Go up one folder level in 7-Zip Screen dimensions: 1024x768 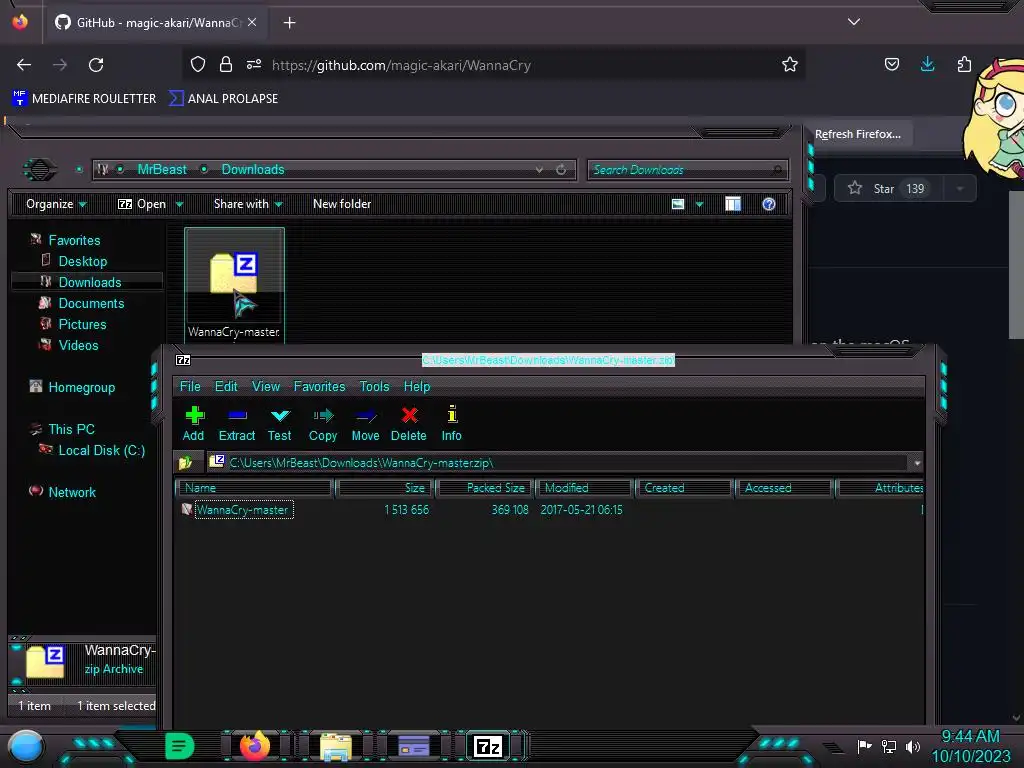(x=185, y=463)
